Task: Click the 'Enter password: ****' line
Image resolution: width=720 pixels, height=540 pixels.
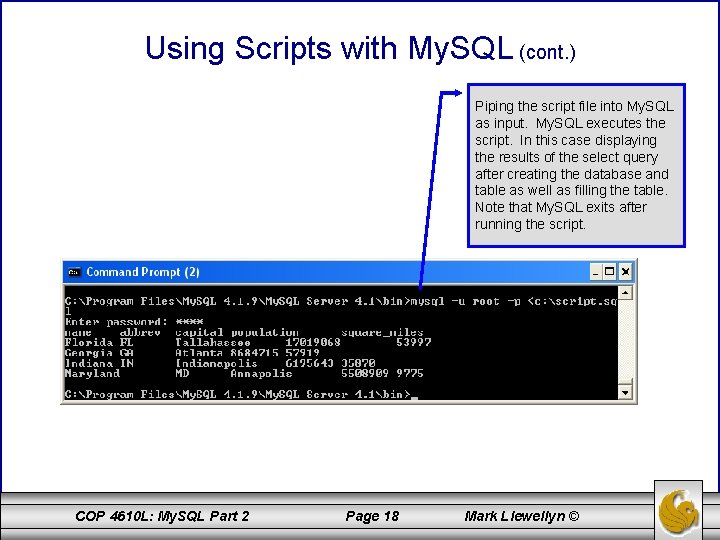Action: [134, 321]
